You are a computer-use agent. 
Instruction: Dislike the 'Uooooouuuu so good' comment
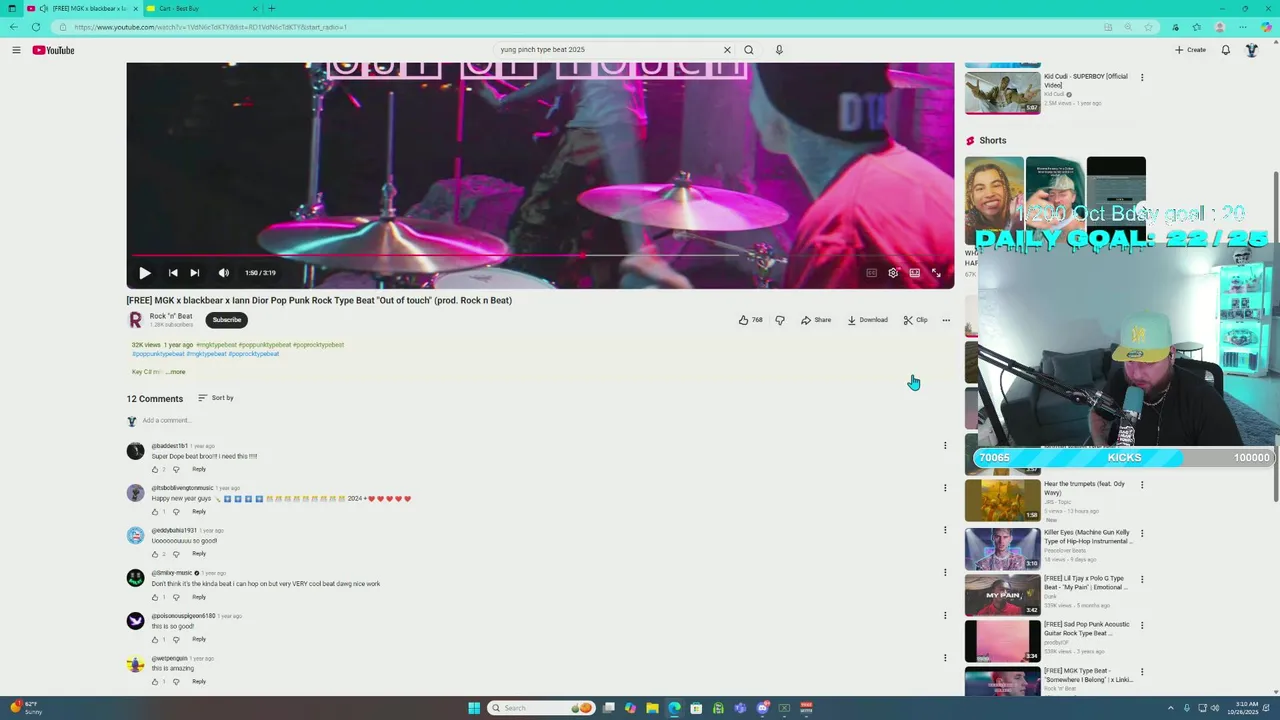pos(176,554)
